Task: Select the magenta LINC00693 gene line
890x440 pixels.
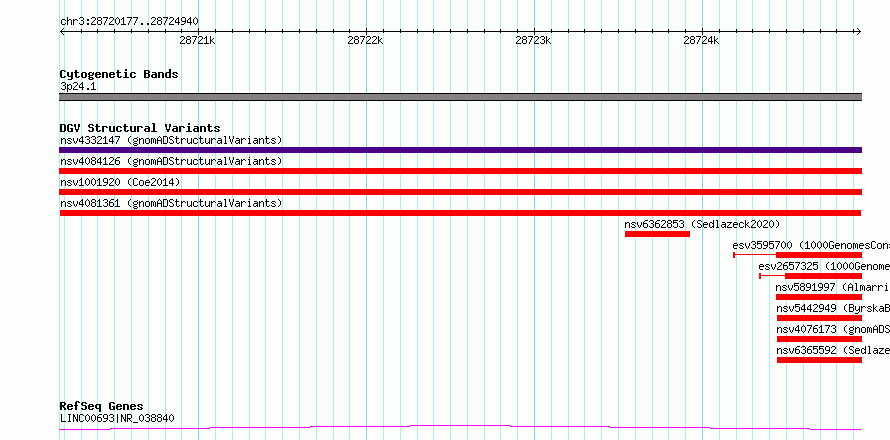Action: pos(460,427)
